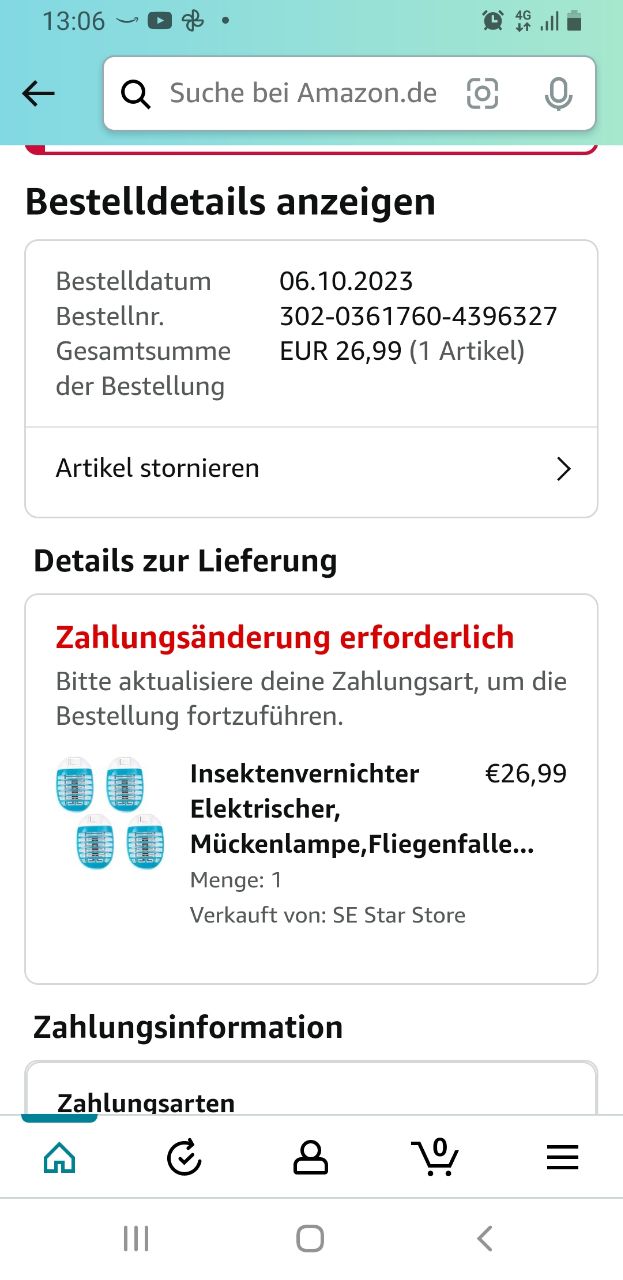Focus the Suche bei Amazon.de field

tap(303, 94)
